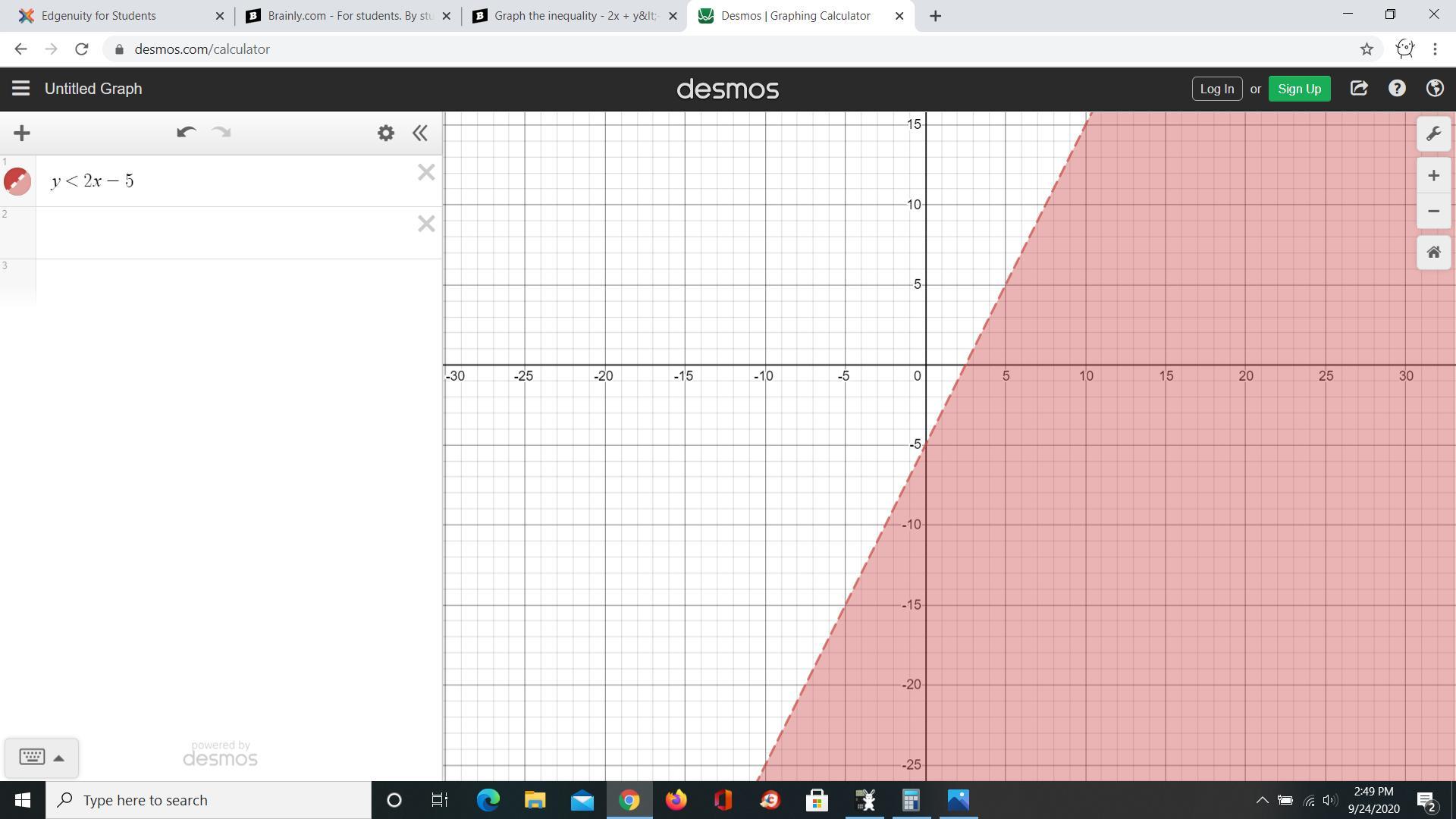The height and width of the screenshot is (819, 1456).
Task: Click the Log In button
Action: point(1216,89)
